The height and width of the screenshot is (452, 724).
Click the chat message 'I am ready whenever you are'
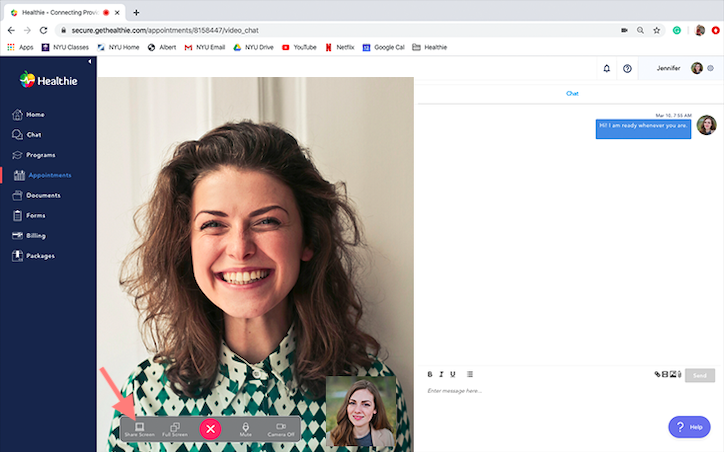[643, 129]
